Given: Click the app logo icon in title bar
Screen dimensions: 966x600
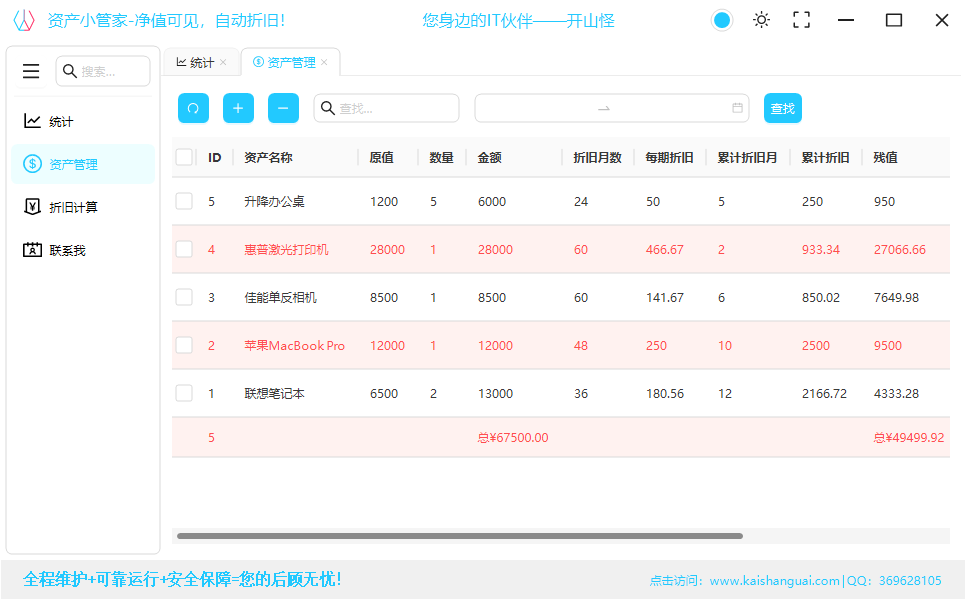Looking at the screenshot, I should pyautogui.click(x=24, y=20).
